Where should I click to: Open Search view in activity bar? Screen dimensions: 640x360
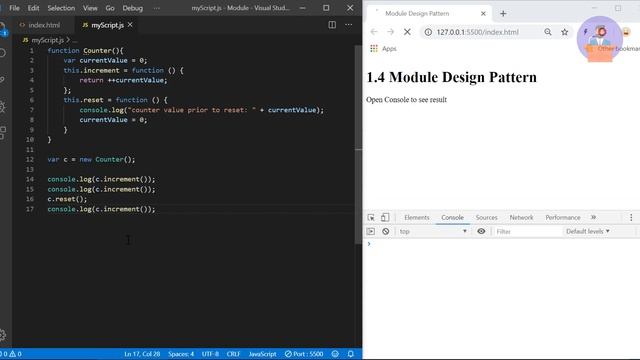(2, 53)
